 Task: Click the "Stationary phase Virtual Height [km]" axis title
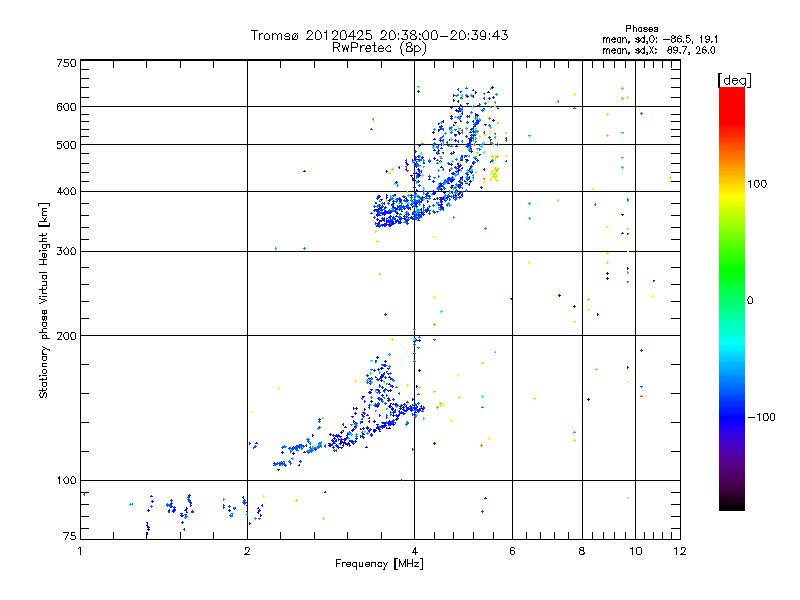tap(44, 300)
